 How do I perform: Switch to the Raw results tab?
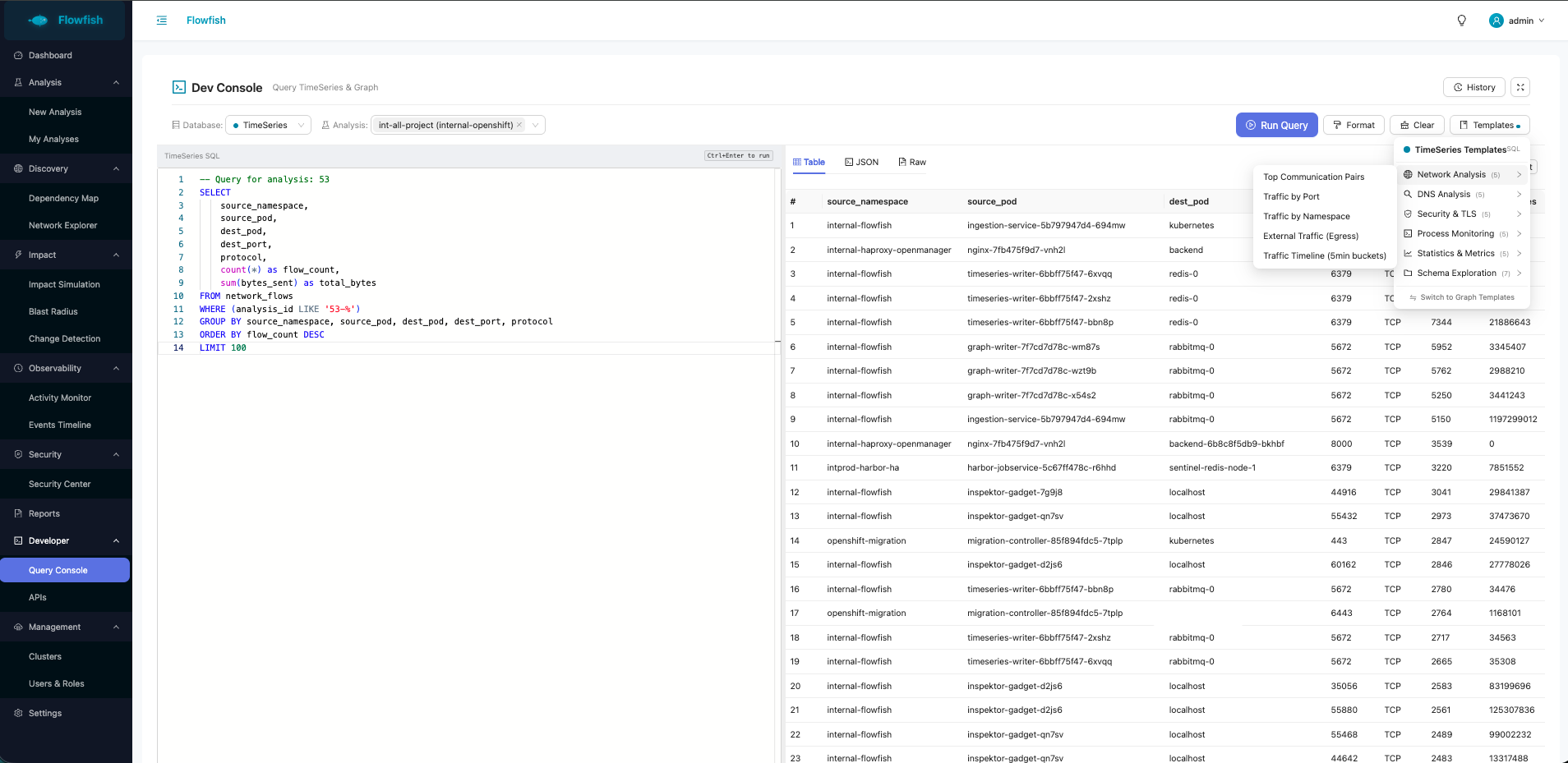[912, 163]
